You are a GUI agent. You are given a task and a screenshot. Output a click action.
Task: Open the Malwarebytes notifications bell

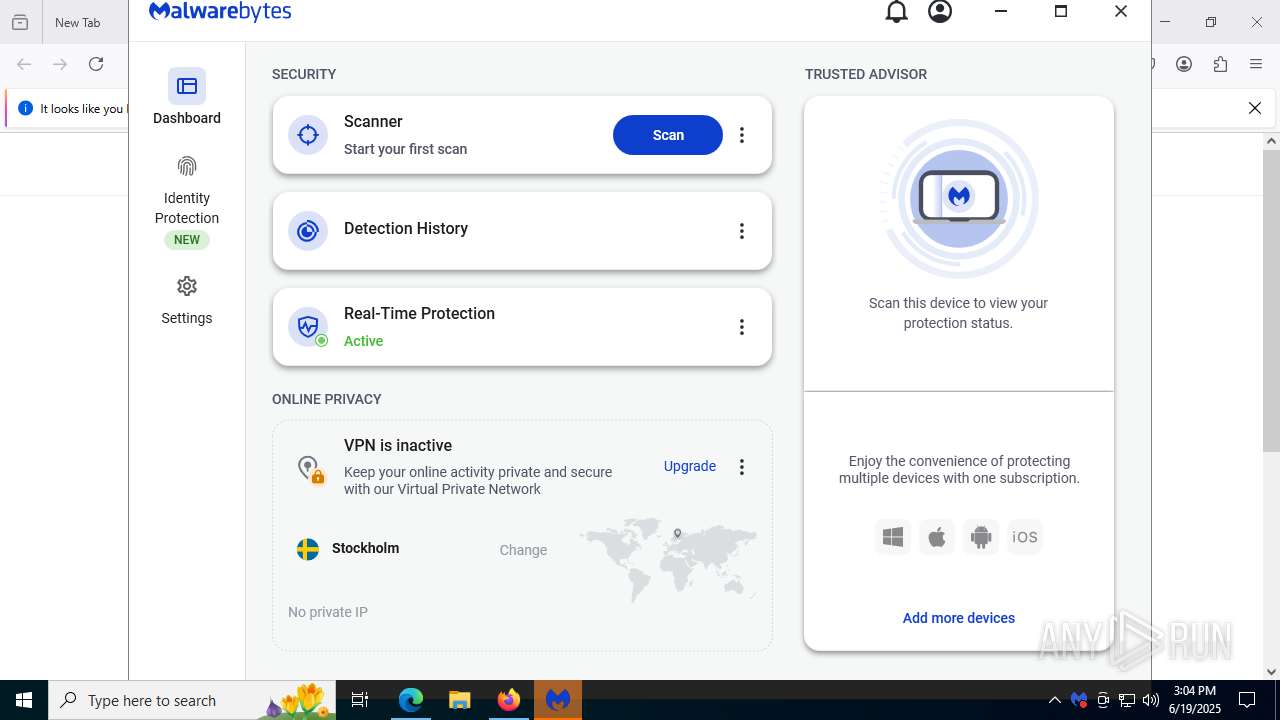pyautogui.click(x=897, y=12)
